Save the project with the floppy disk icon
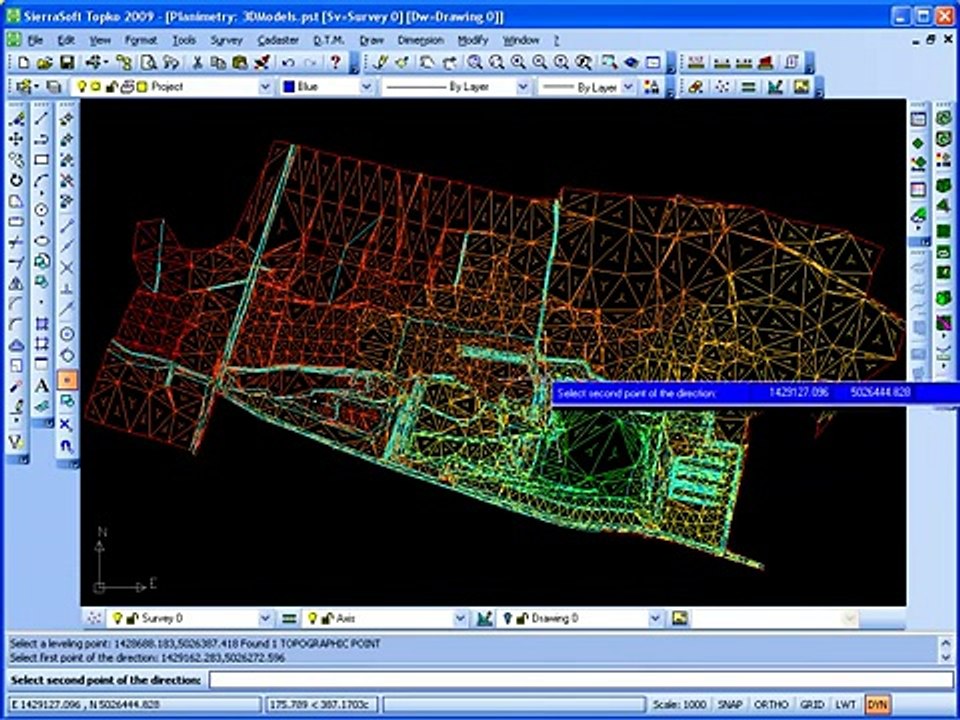This screenshot has width=960, height=720. click(x=66, y=62)
